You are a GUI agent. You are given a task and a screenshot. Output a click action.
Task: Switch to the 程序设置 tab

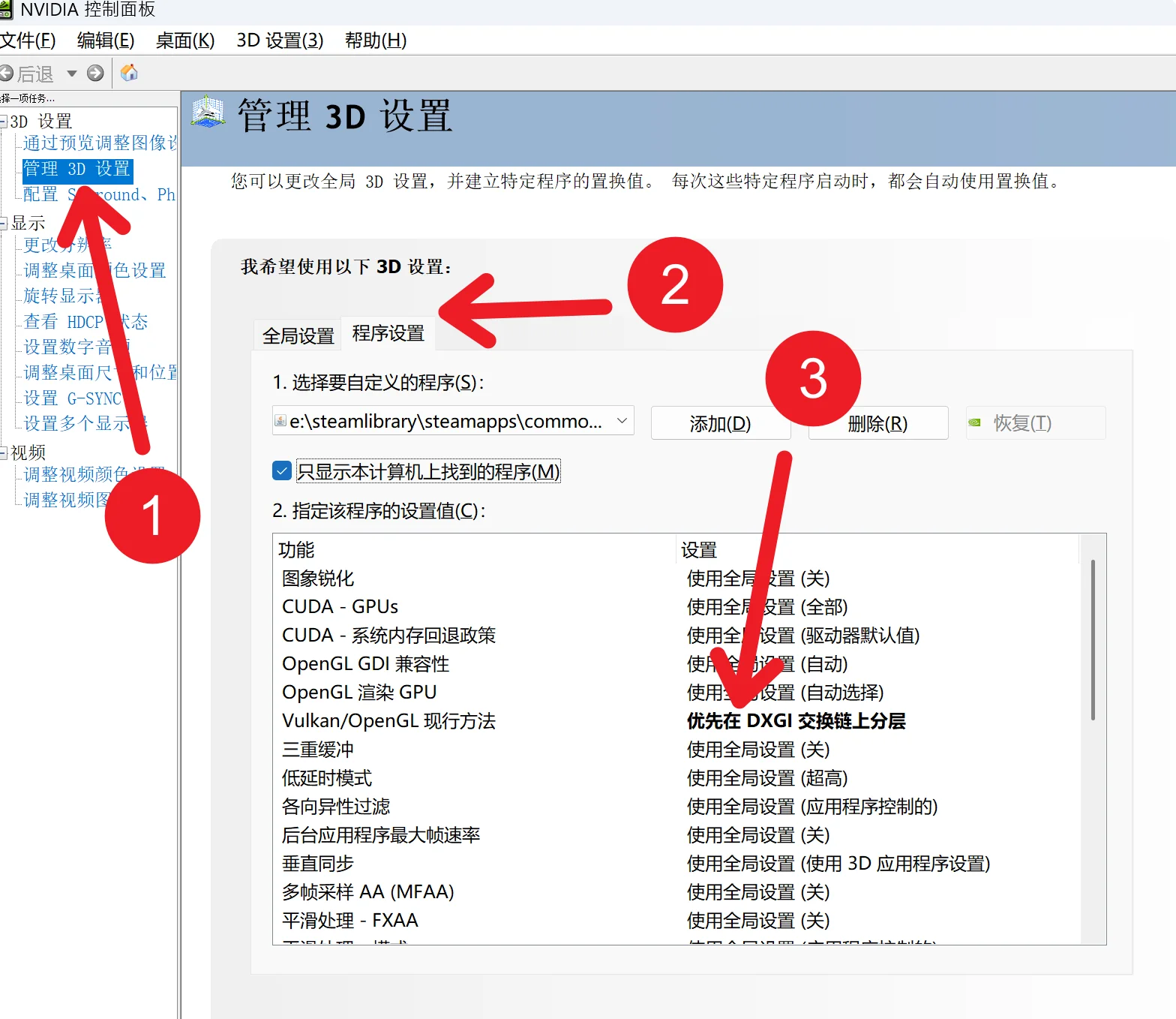(388, 333)
